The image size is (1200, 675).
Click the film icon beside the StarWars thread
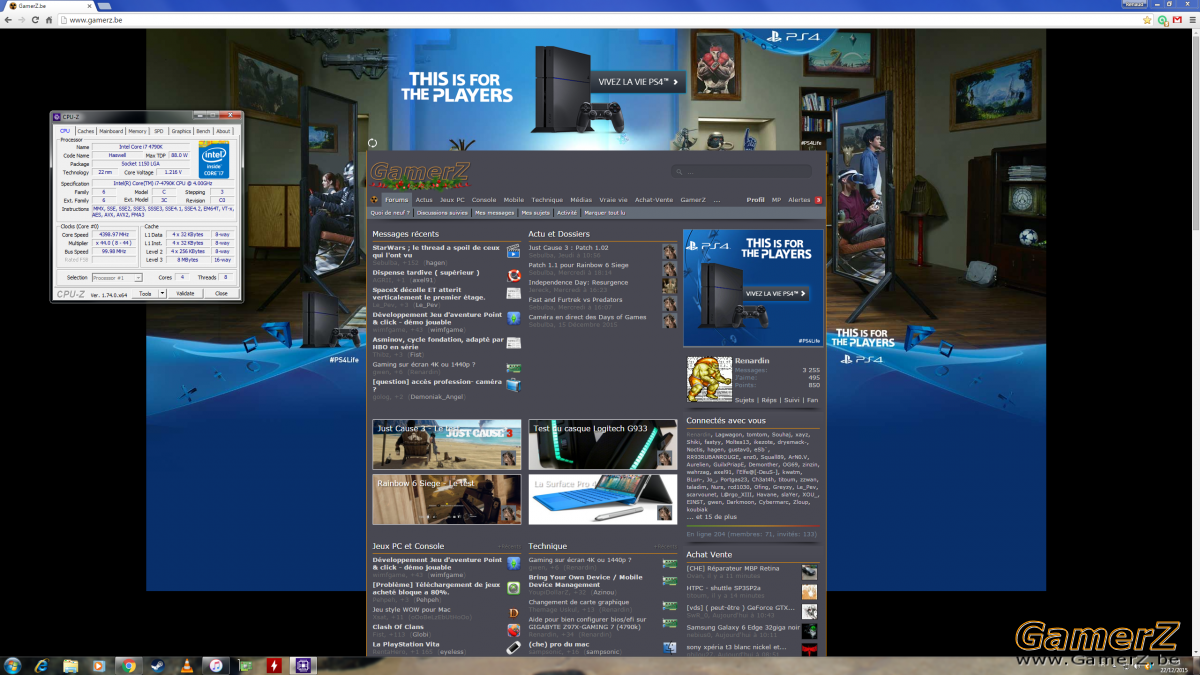(x=513, y=252)
